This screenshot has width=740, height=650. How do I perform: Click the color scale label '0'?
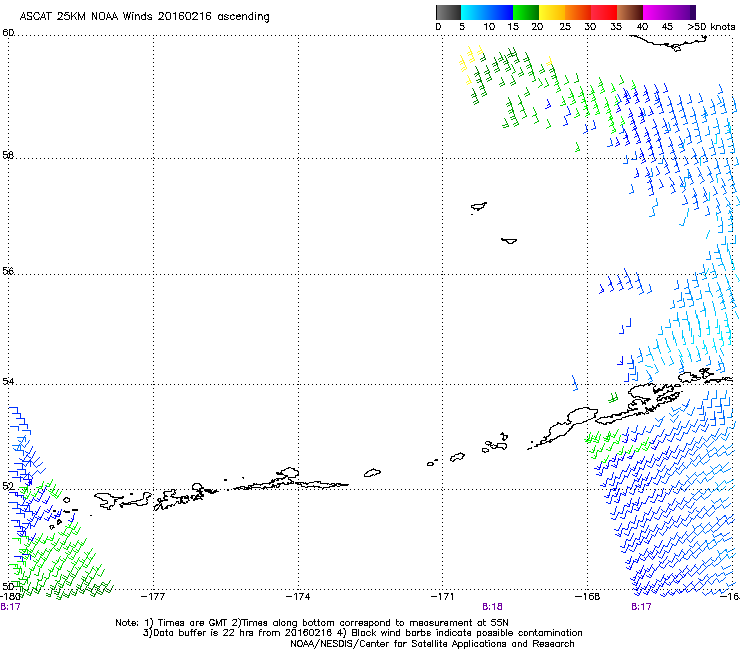tap(438, 27)
